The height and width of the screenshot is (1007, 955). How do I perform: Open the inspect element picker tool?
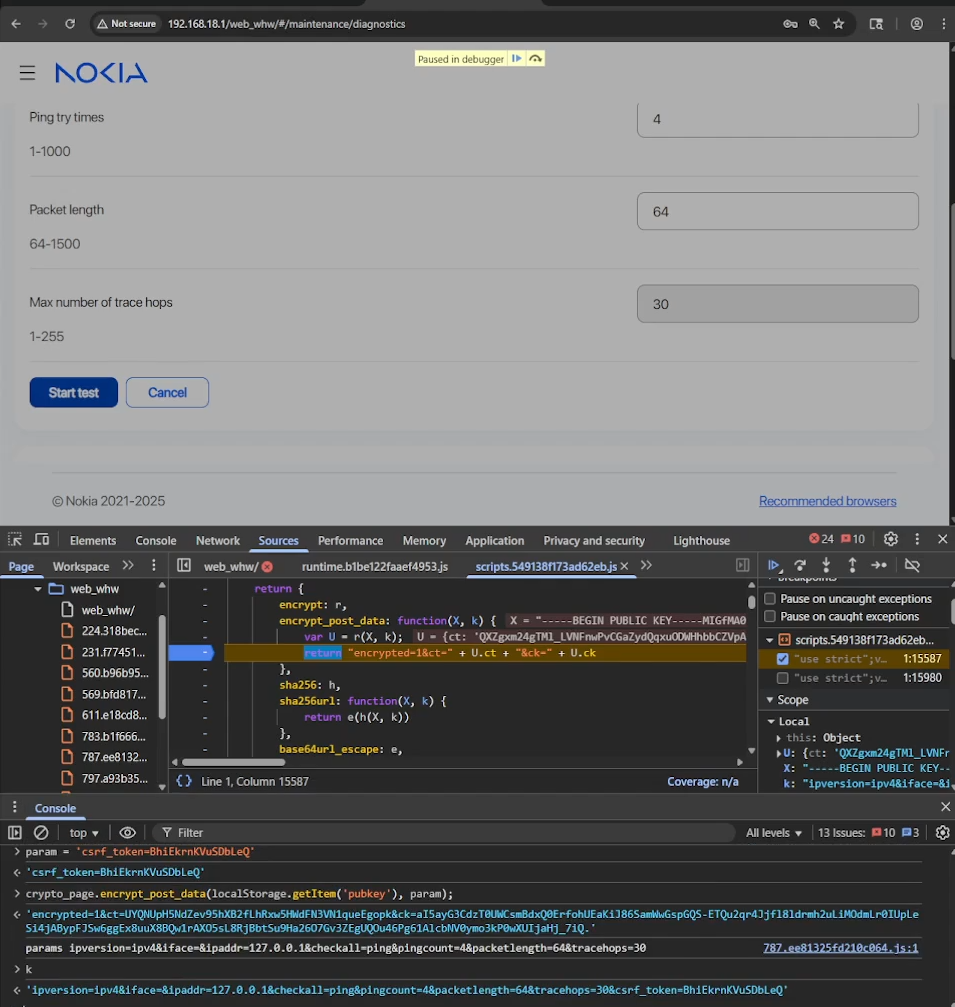15,540
